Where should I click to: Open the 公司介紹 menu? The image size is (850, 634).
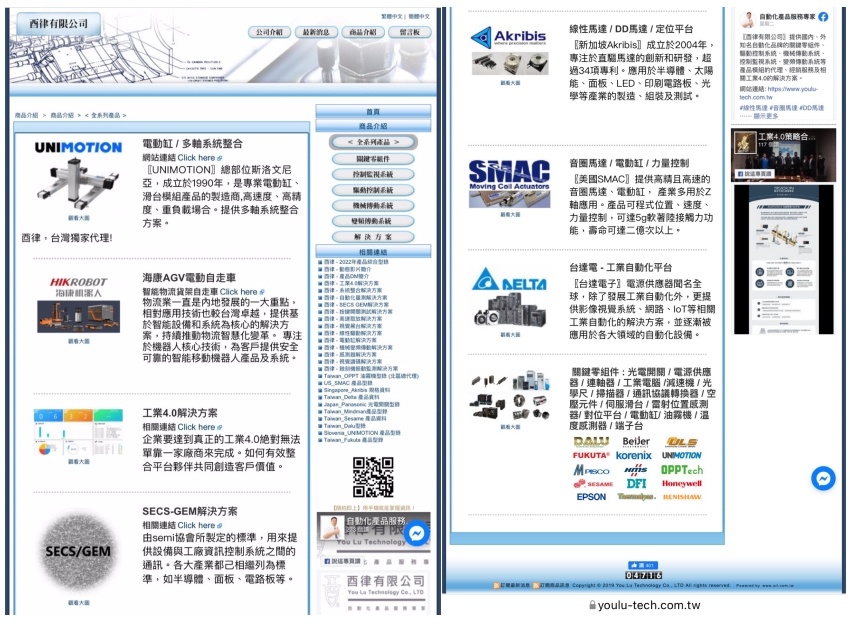click(269, 32)
